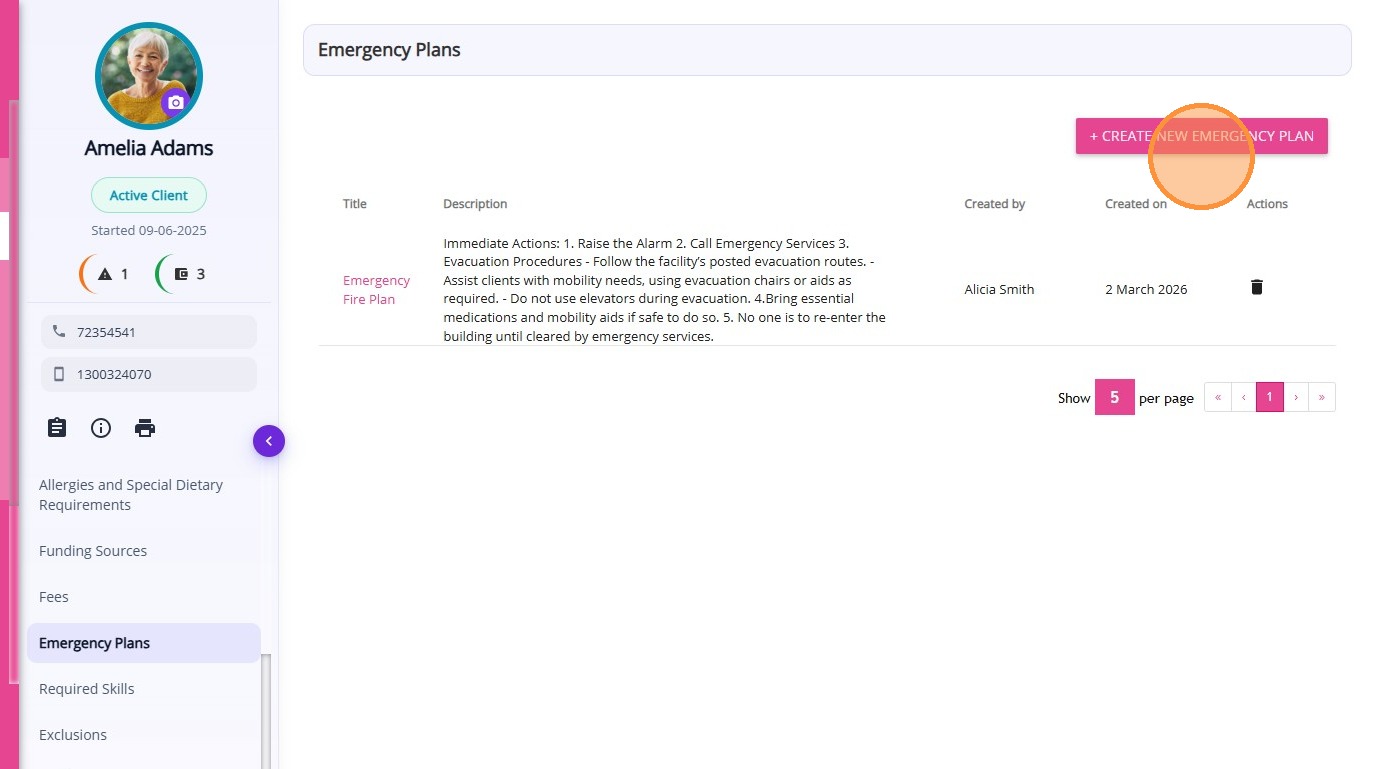Click the phone number 72354541 field
The image size is (1376, 769).
[x=149, y=332]
